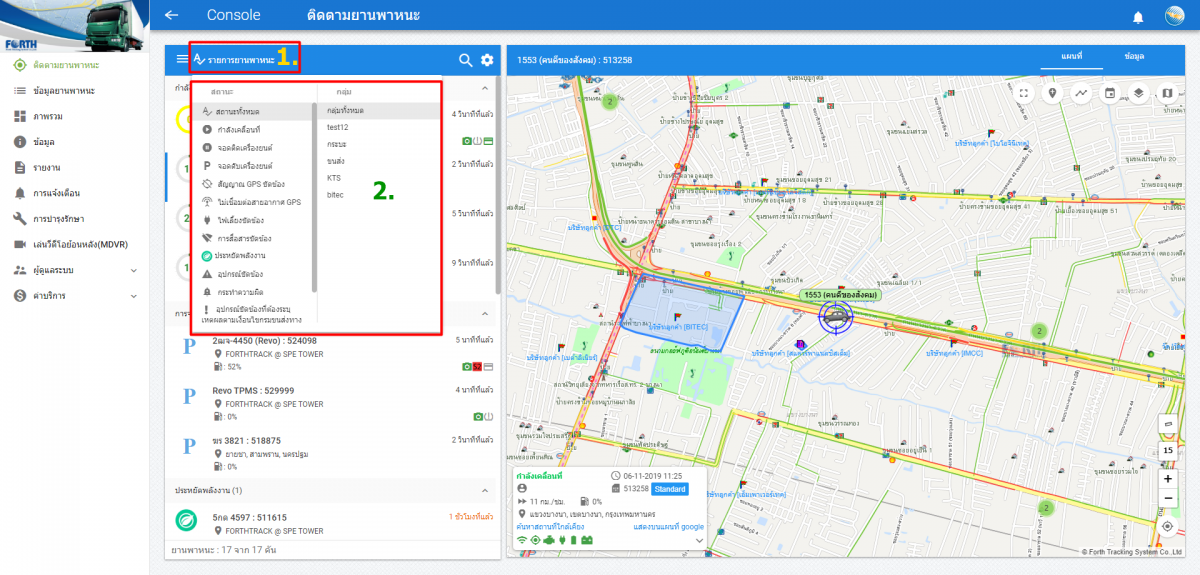Viewport: 1200px width, 575px height.
Task: Open the รายการยานพาหนะ filter dropdown
Action: point(244,60)
